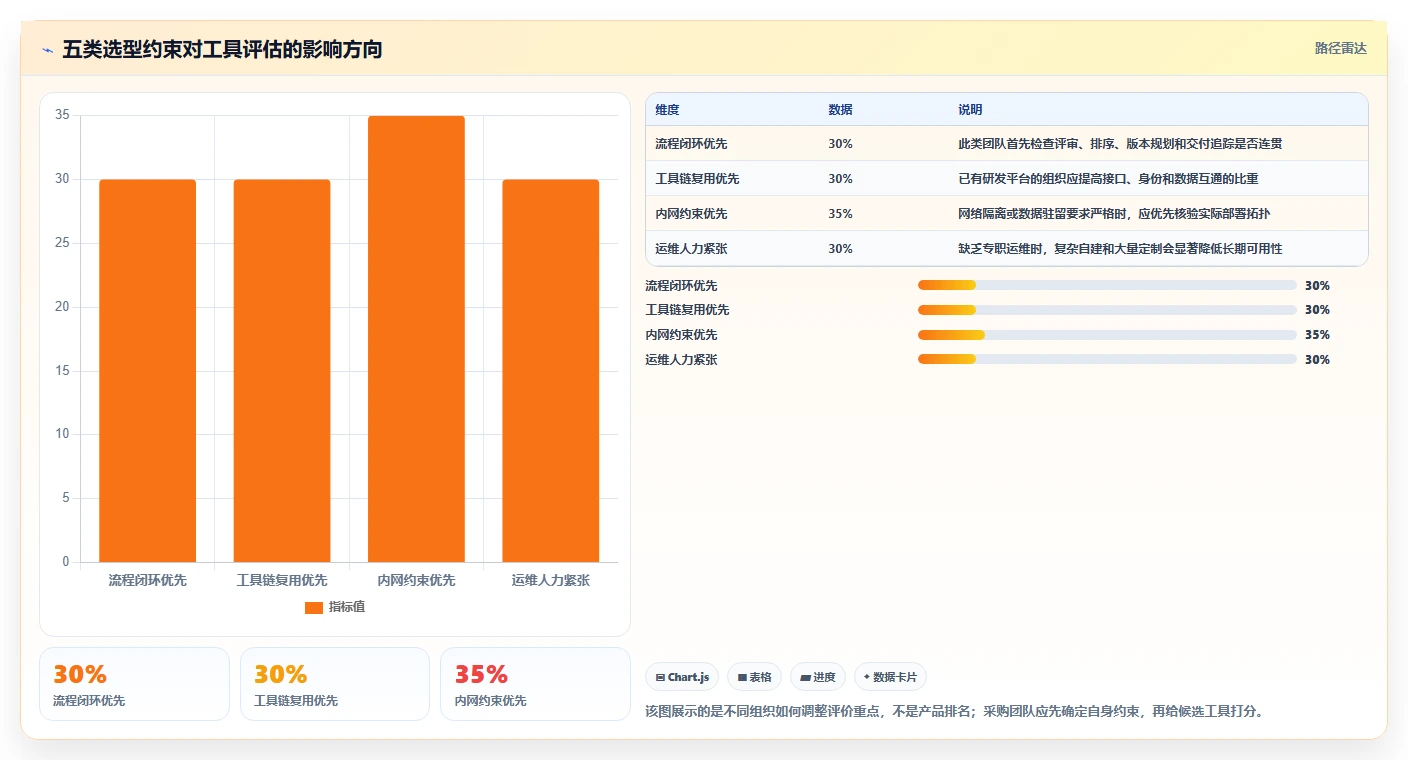1408x760 pixels.
Task: Click the Chart.js tag chip
Action: 682,677
